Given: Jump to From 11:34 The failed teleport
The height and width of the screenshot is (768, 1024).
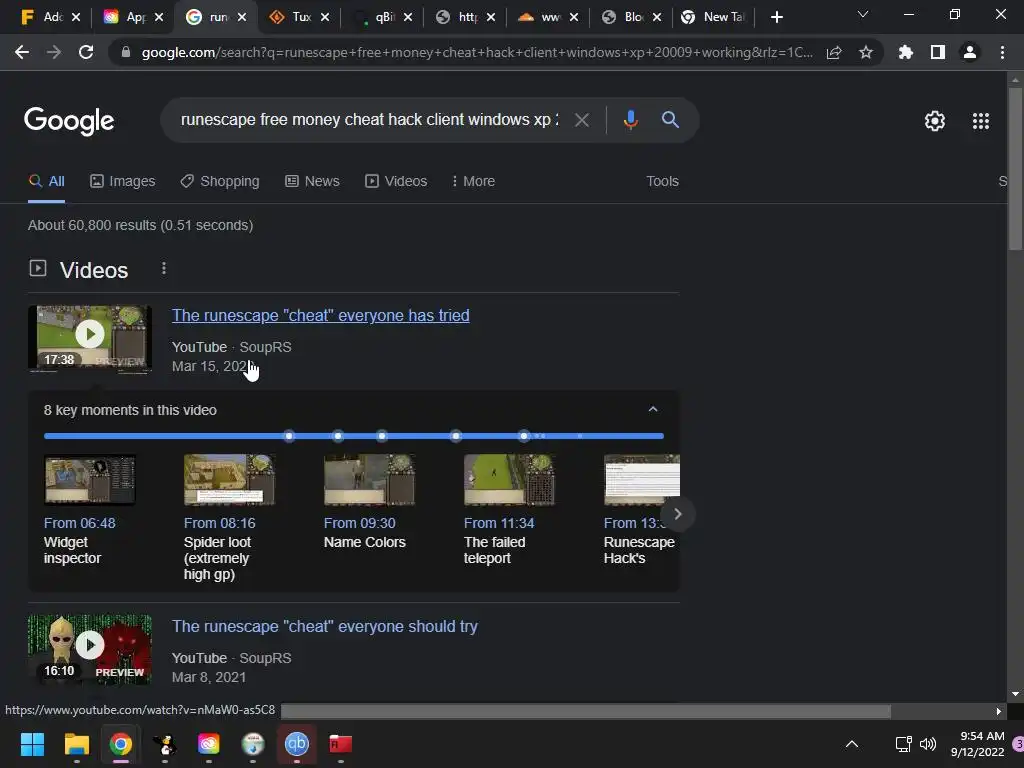Looking at the screenshot, I should pos(509,510).
